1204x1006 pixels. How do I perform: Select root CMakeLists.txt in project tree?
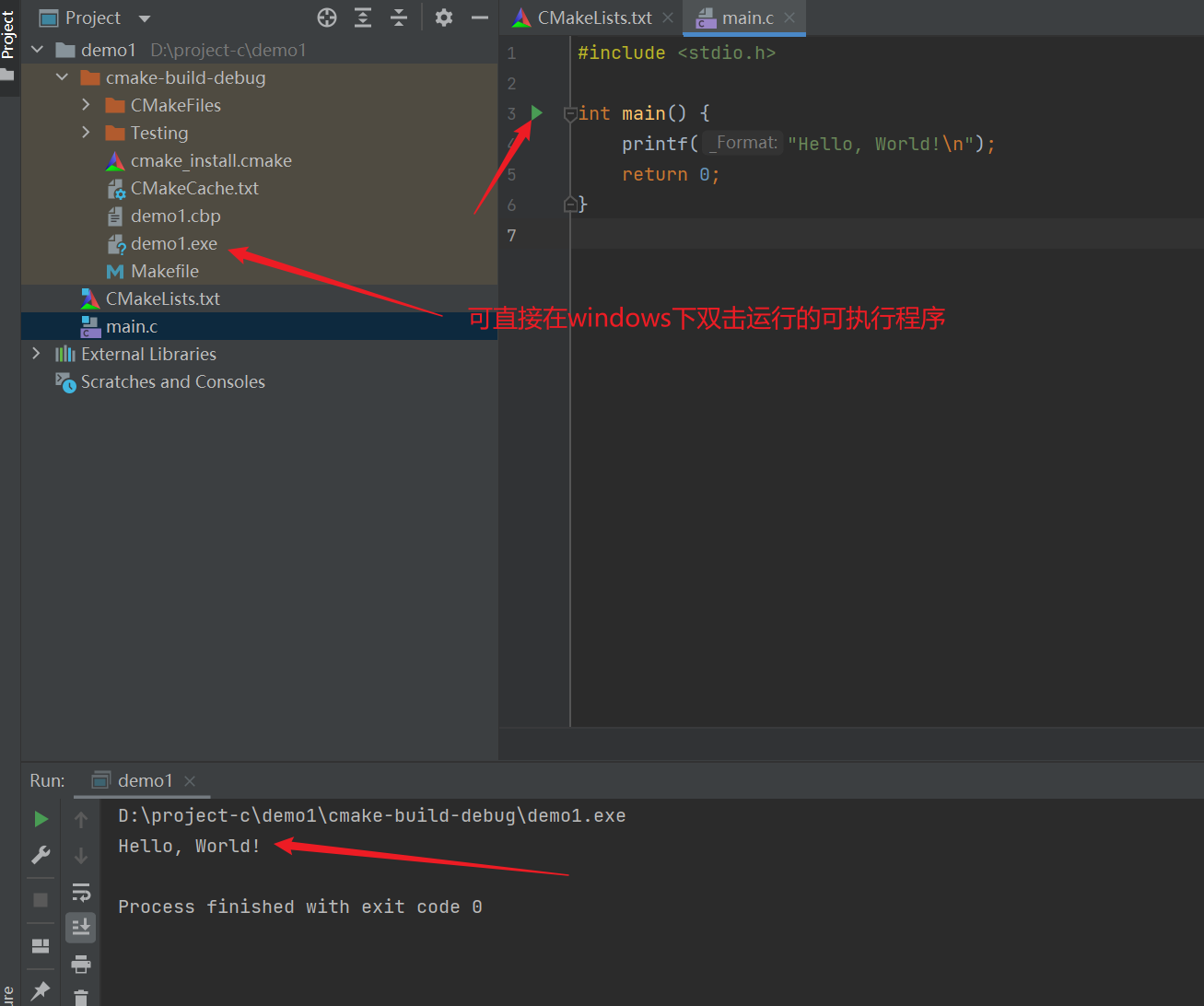163,298
